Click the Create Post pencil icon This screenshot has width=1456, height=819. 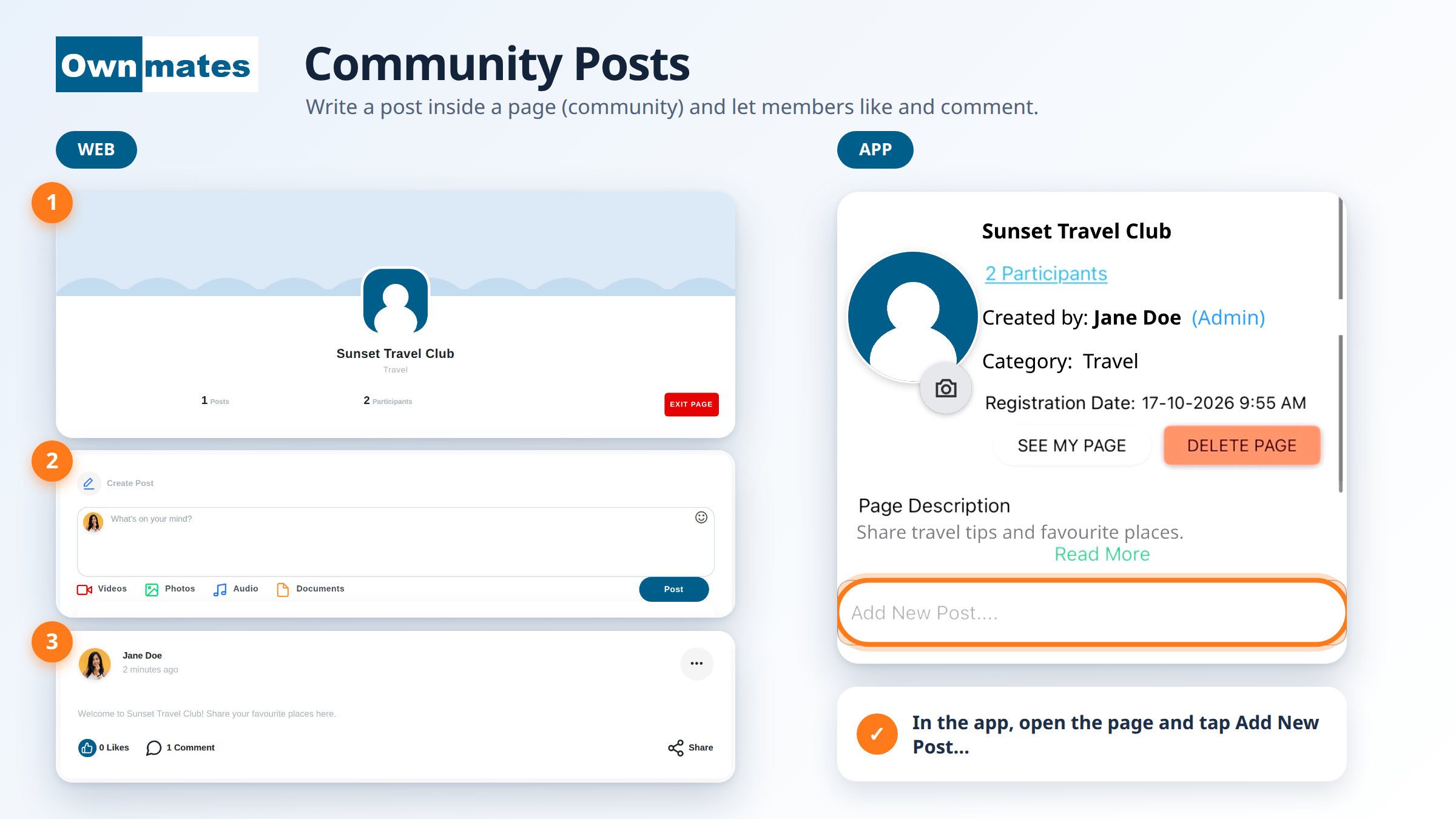(89, 484)
